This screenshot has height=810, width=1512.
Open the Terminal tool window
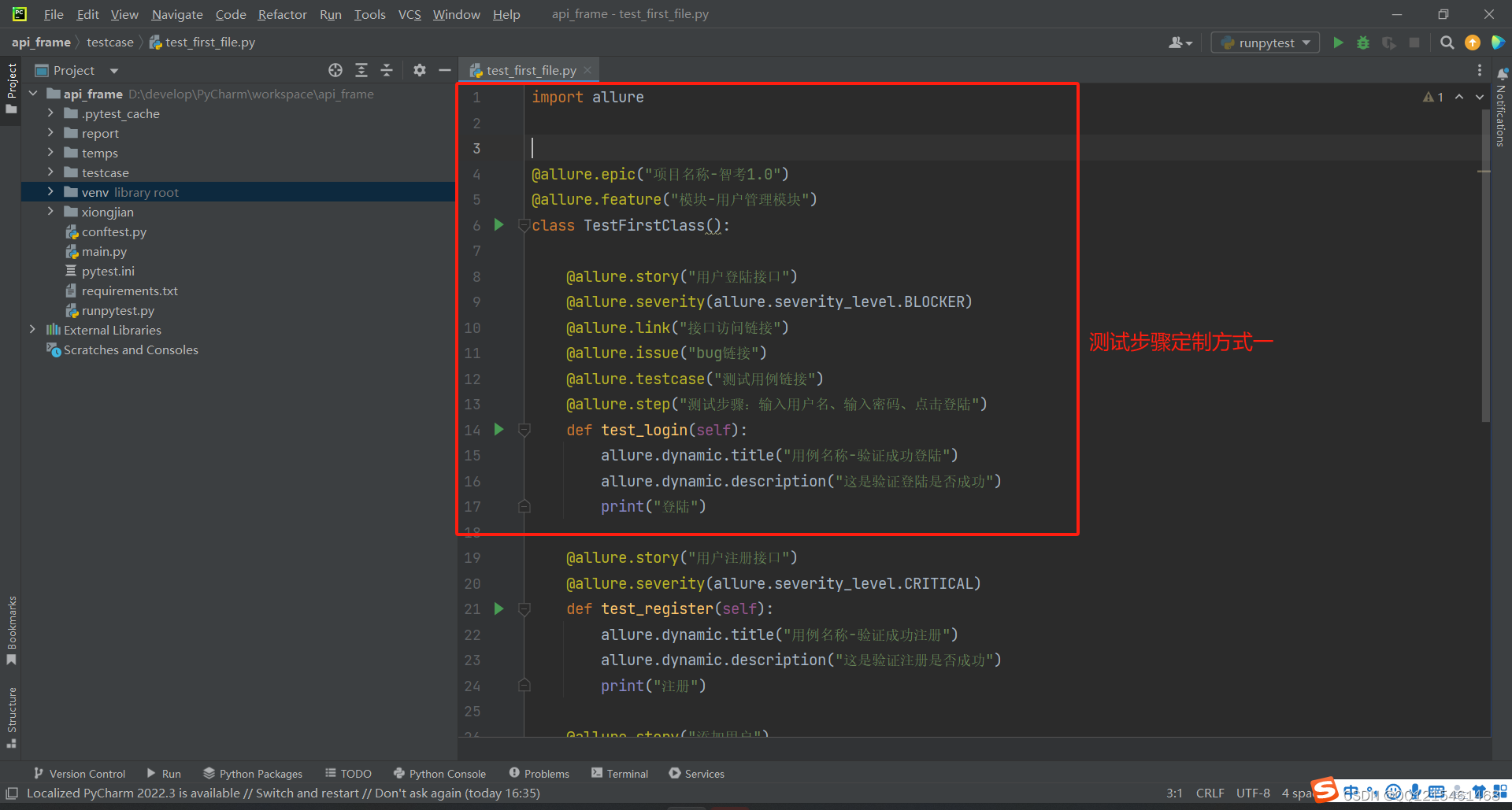tap(620, 774)
